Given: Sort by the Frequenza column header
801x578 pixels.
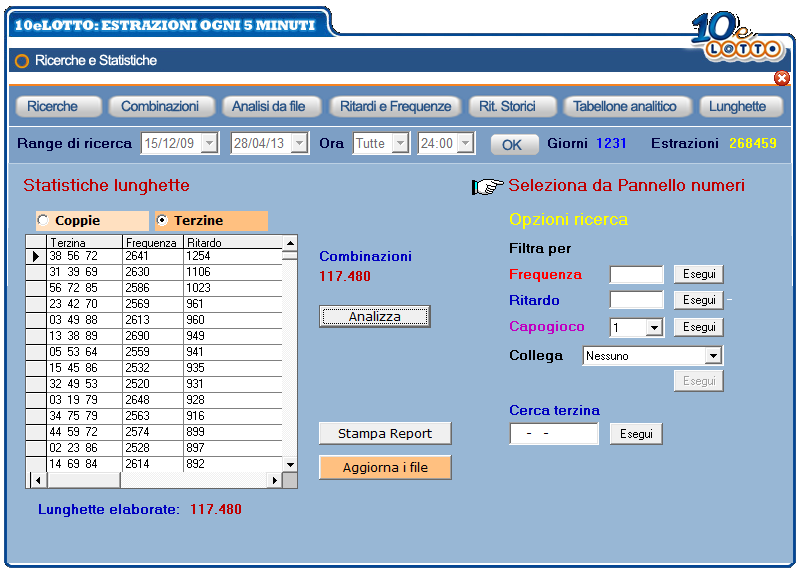Looking at the screenshot, I should (x=153, y=242).
